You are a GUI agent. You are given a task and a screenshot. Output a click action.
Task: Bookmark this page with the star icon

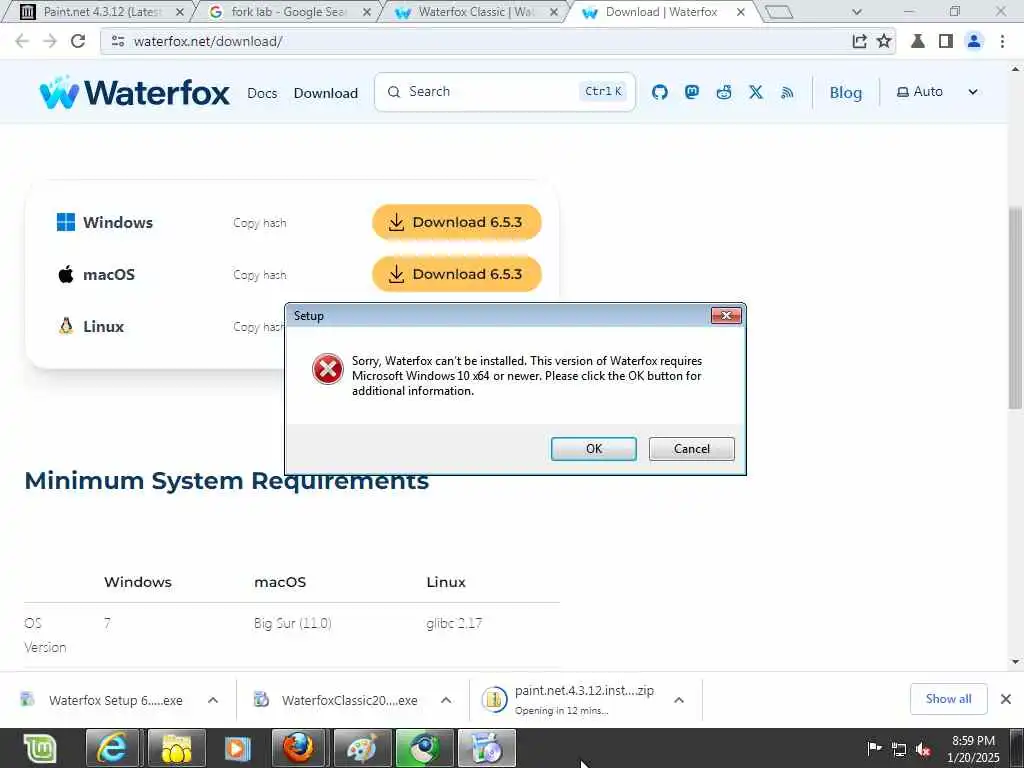(x=884, y=41)
